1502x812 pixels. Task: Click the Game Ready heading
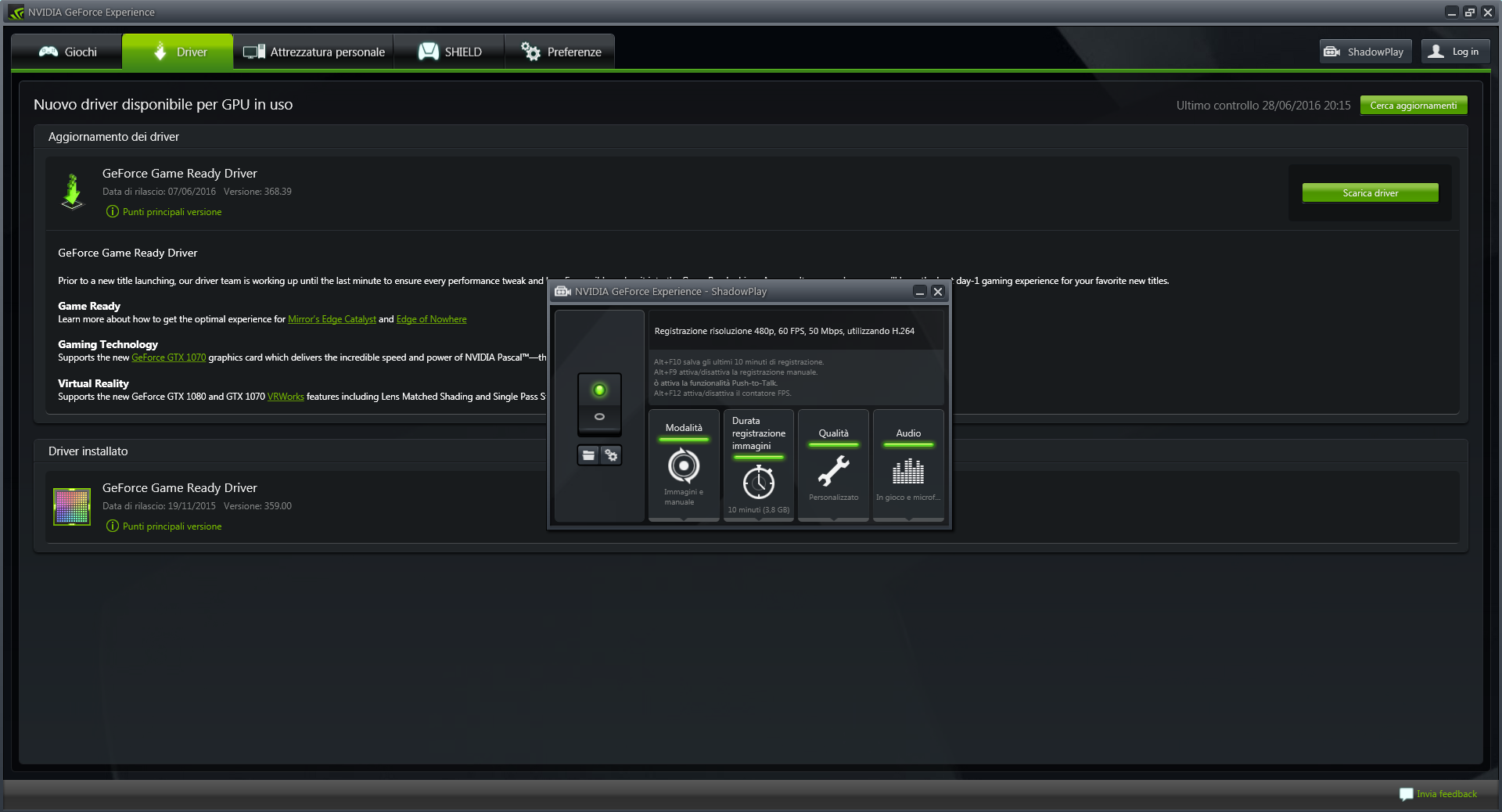pyautogui.click(x=89, y=306)
